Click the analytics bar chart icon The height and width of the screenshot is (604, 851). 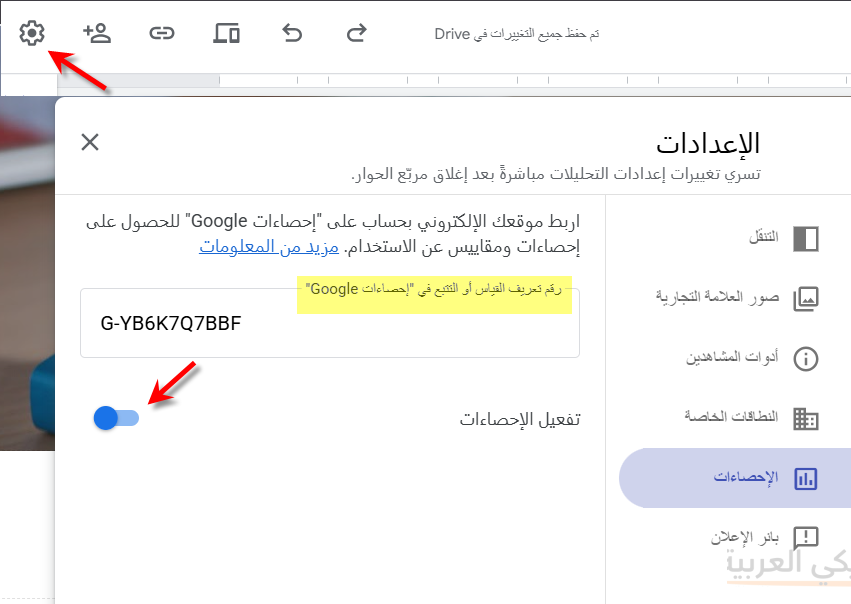805,479
